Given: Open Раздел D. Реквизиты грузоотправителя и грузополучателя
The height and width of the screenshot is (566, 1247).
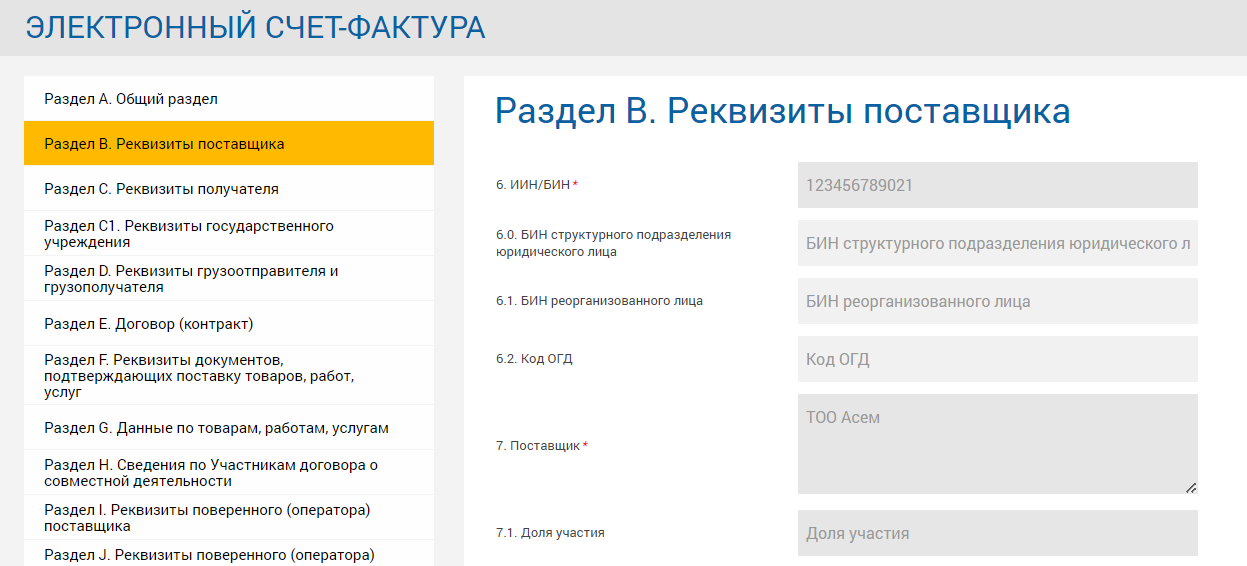Looking at the screenshot, I should [x=229, y=279].
